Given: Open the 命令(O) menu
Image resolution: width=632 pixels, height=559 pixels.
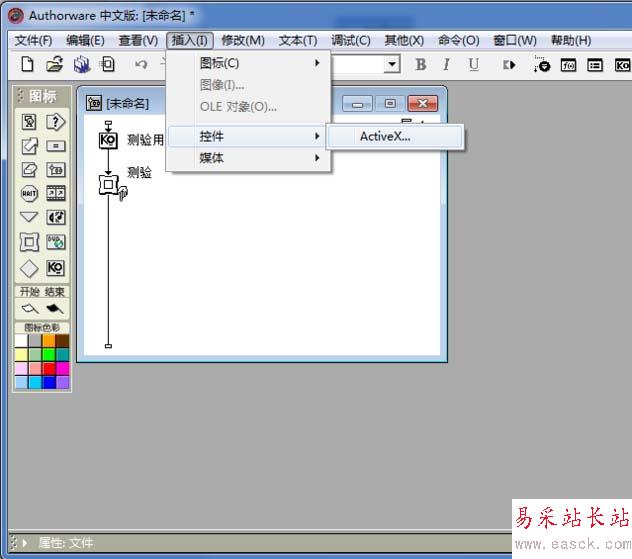Looking at the screenshot, I should pos(459,41).
